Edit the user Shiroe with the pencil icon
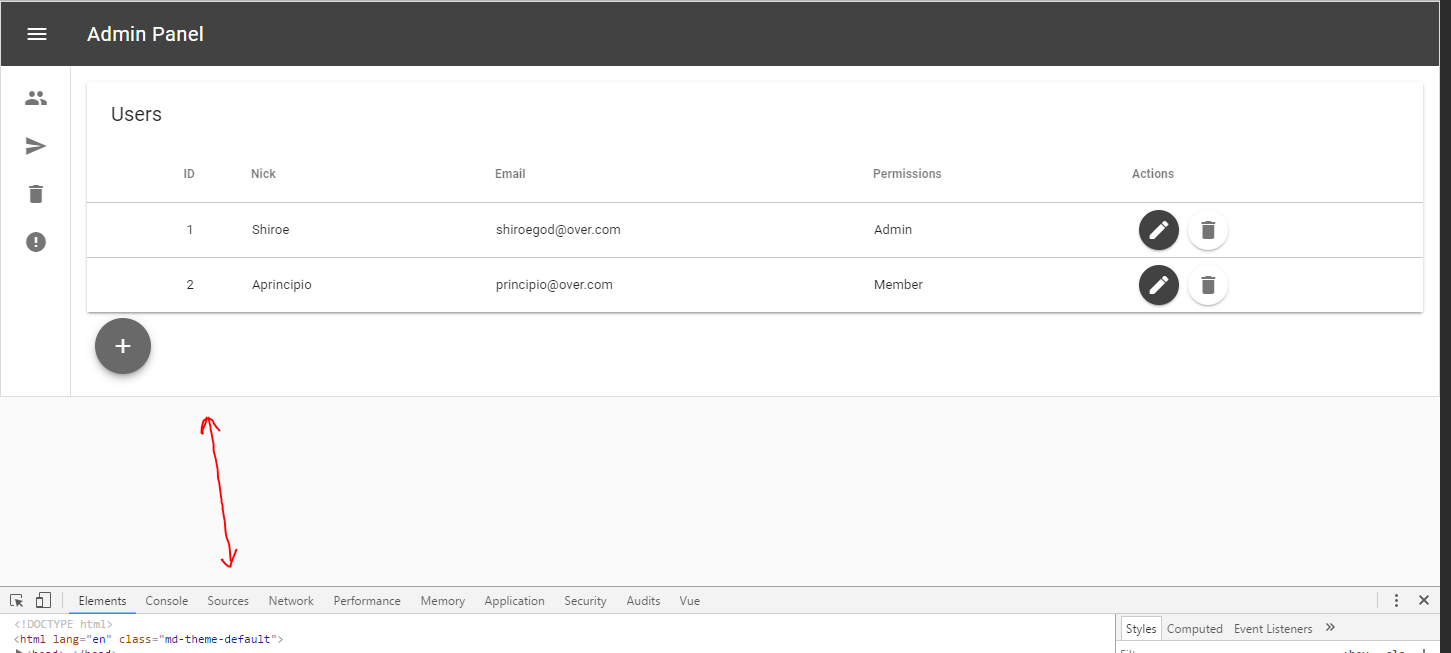Image resolution: width=1451 pixels, height=653 pixels. coord(1158,230)
